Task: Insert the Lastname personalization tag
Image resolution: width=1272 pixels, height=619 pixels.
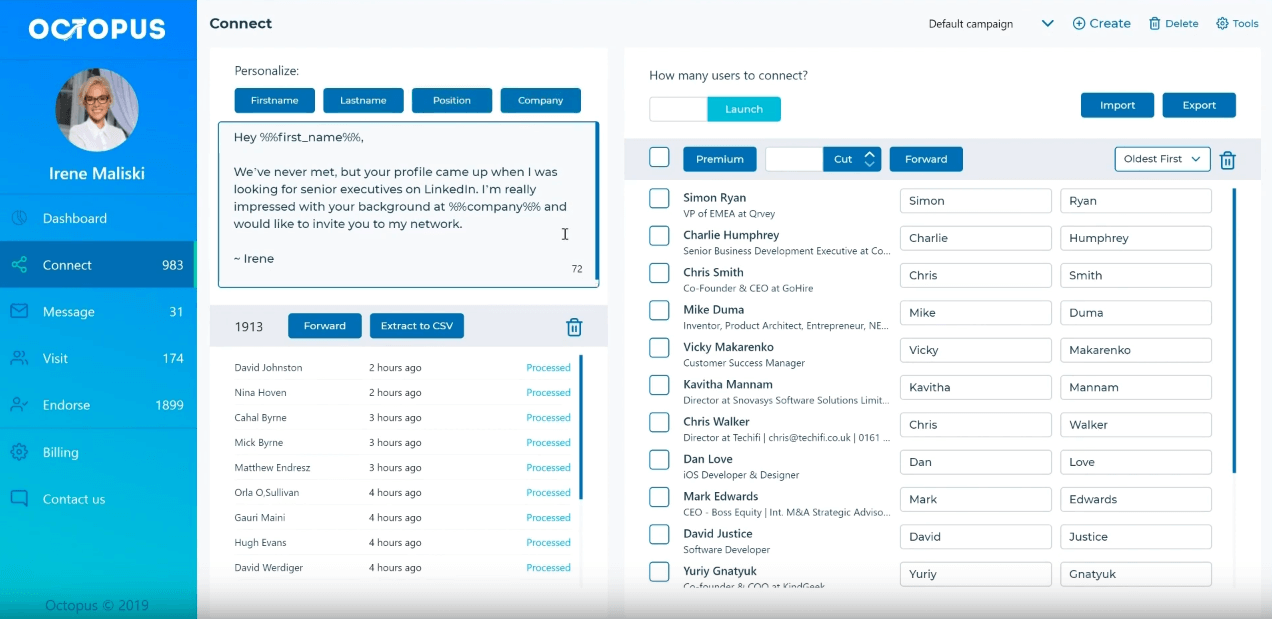Action: coord(363,100)
